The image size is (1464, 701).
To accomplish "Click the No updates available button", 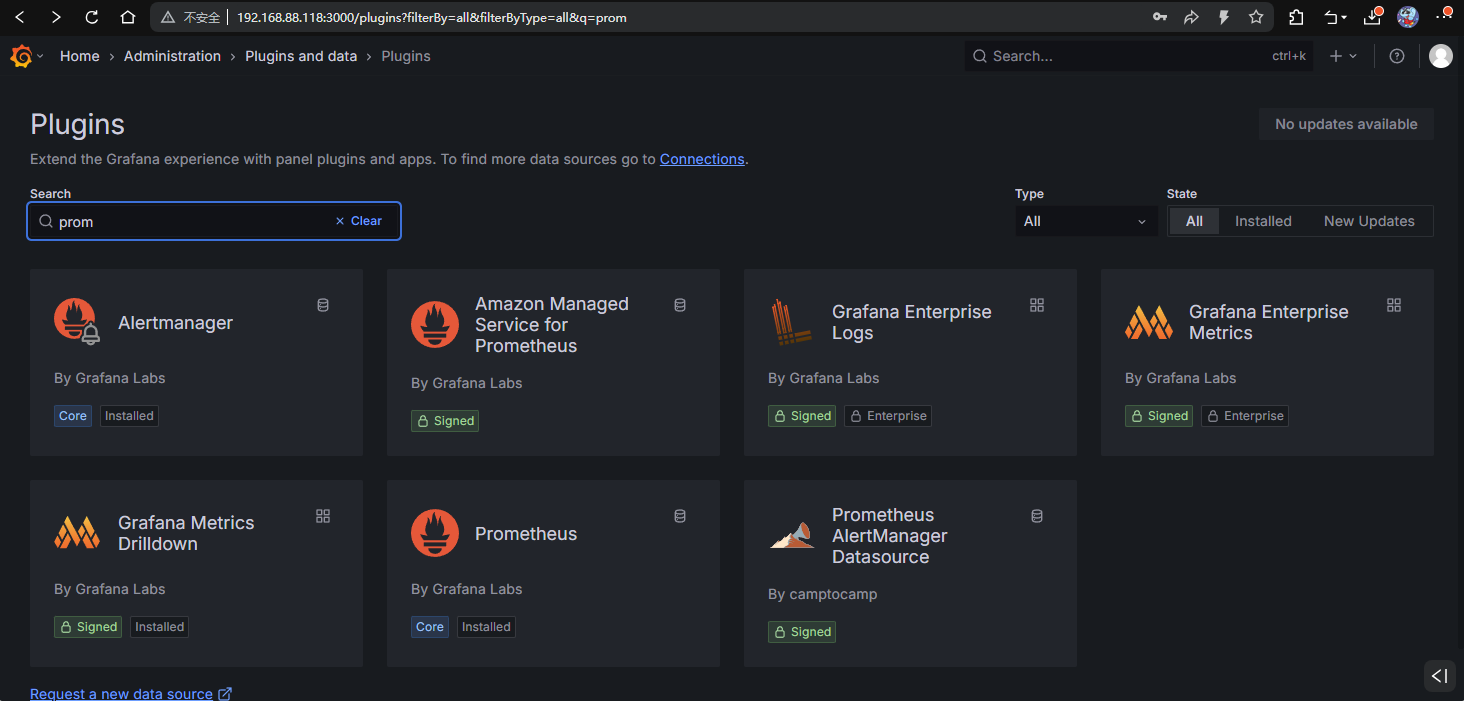I will click(x=1346, y=124).
